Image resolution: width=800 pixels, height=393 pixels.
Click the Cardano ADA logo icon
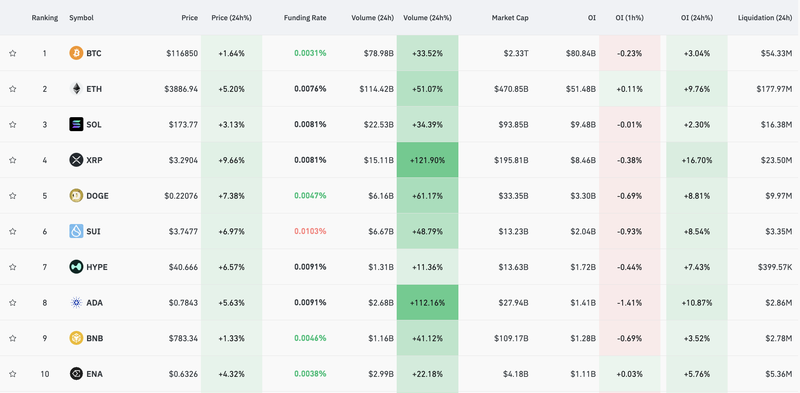tap(76, 303)
